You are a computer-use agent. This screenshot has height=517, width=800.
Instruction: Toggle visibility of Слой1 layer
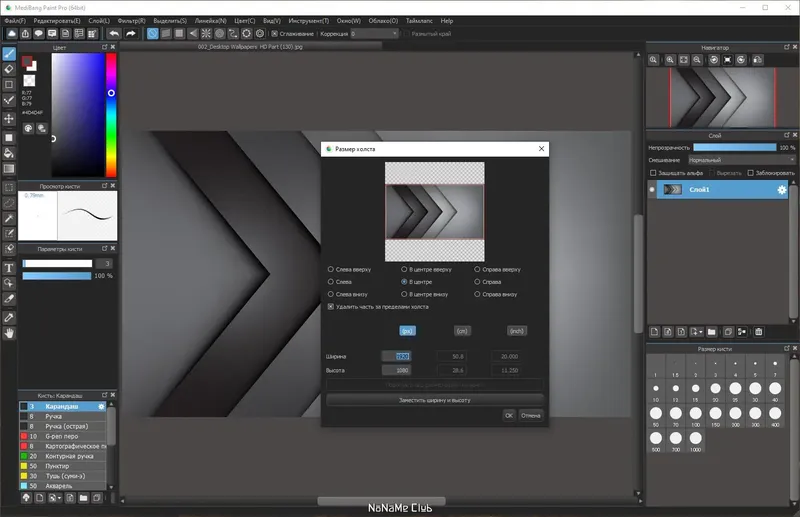[x=652, y=190]
